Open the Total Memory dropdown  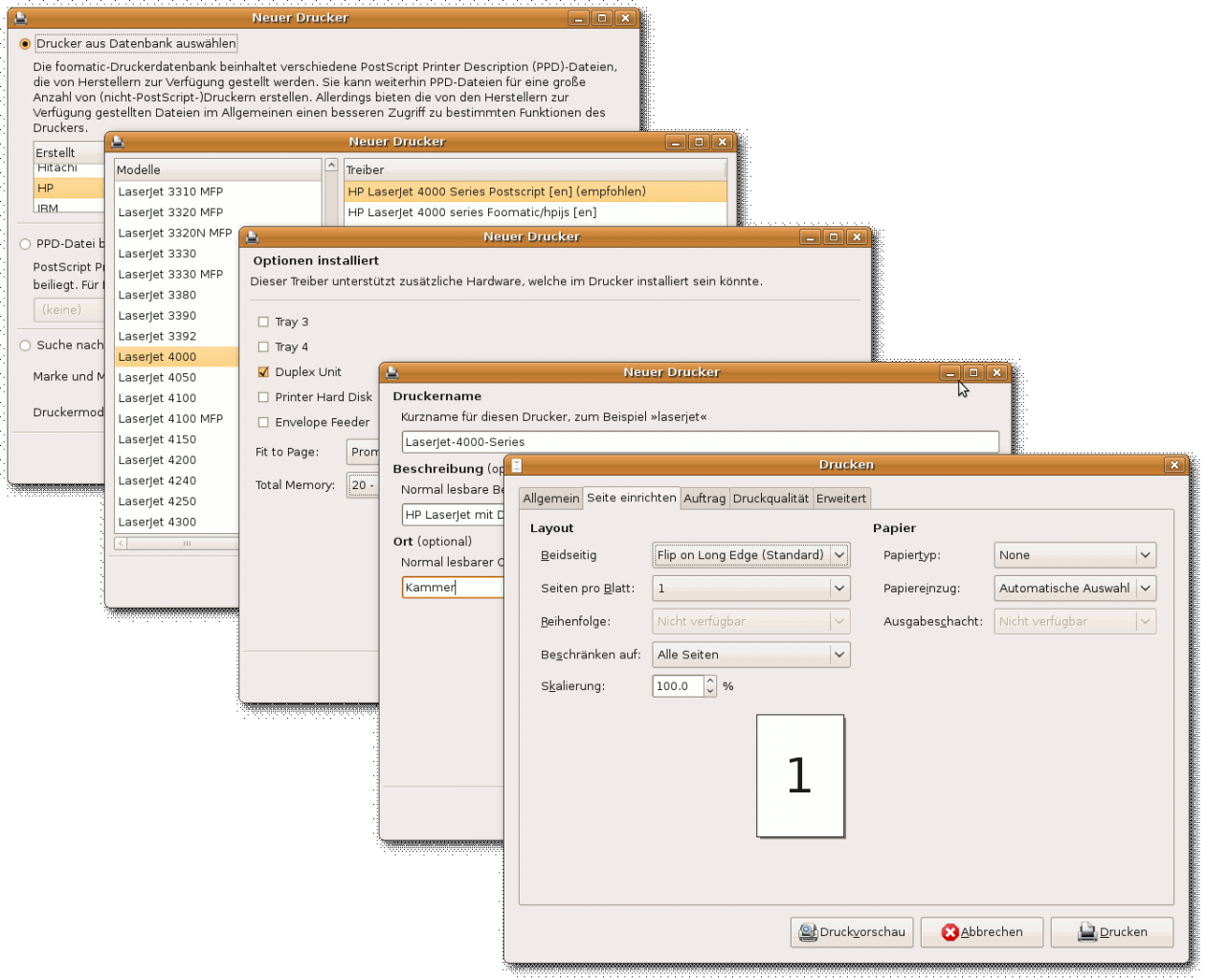[x=363, y=485]
